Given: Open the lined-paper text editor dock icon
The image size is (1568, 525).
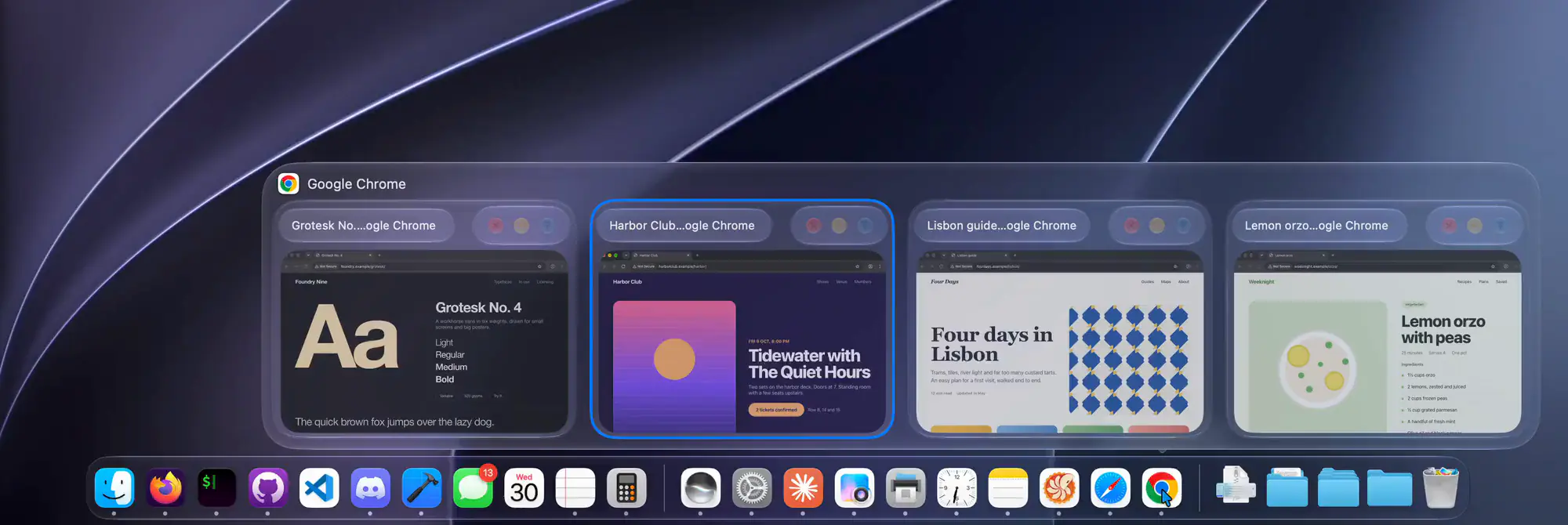Looking at the screenshot, I should pyautogui.click(x=575, y=487).
